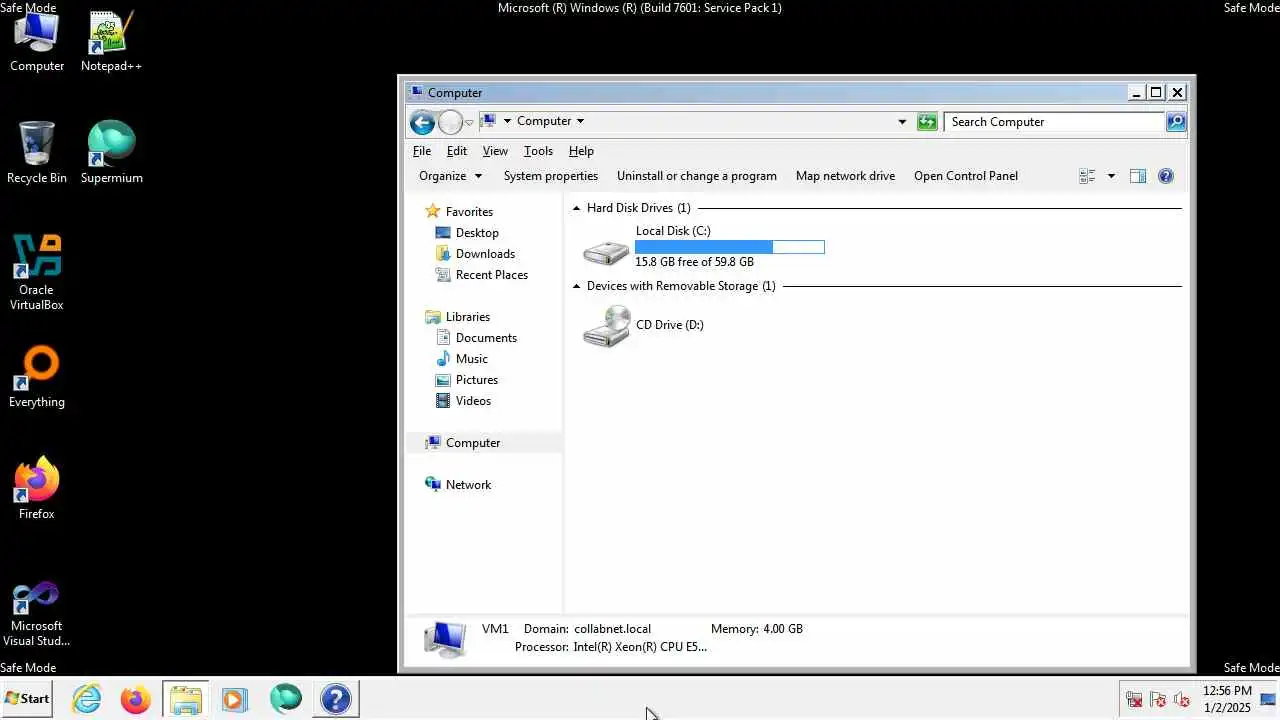This screenshot has width=1280, height=720.
Task: Click the 15.8 GB free of 59.8 GB text
Action: [x=694, y=262]
